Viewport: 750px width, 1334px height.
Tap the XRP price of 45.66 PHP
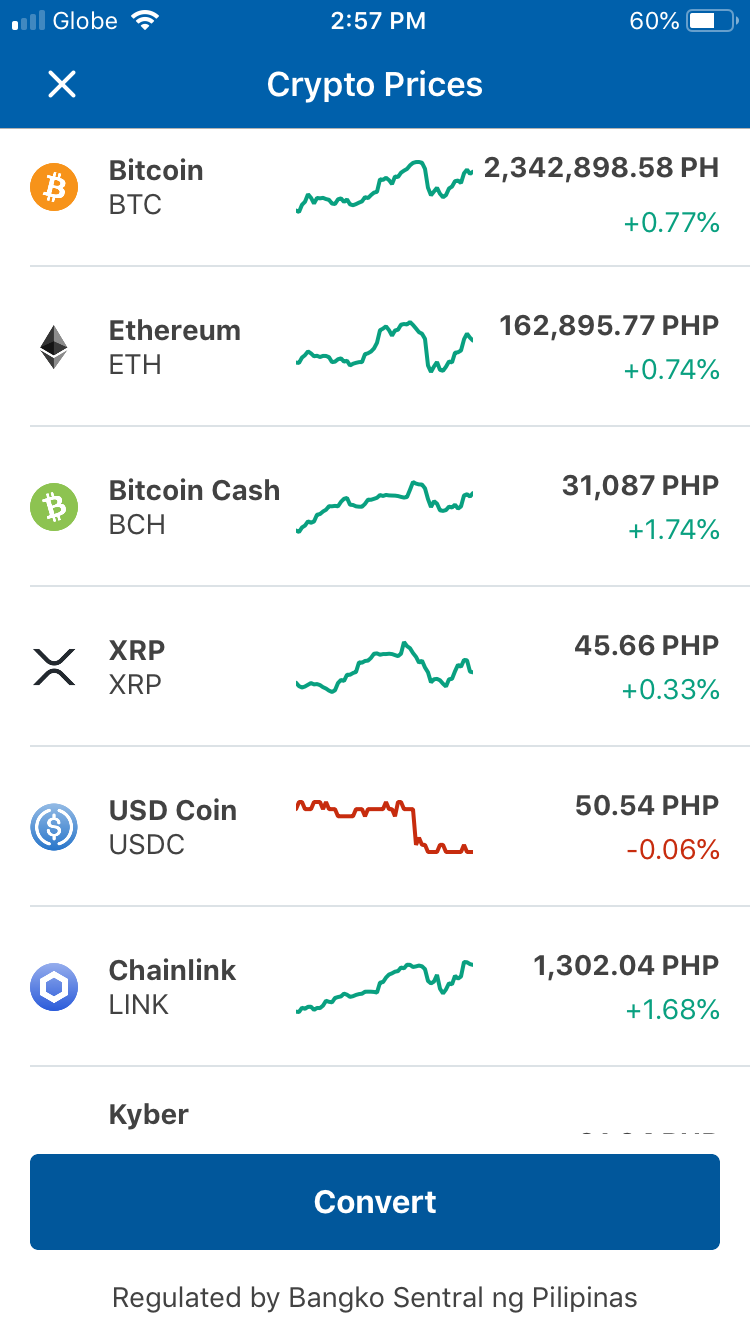point(647,645)
